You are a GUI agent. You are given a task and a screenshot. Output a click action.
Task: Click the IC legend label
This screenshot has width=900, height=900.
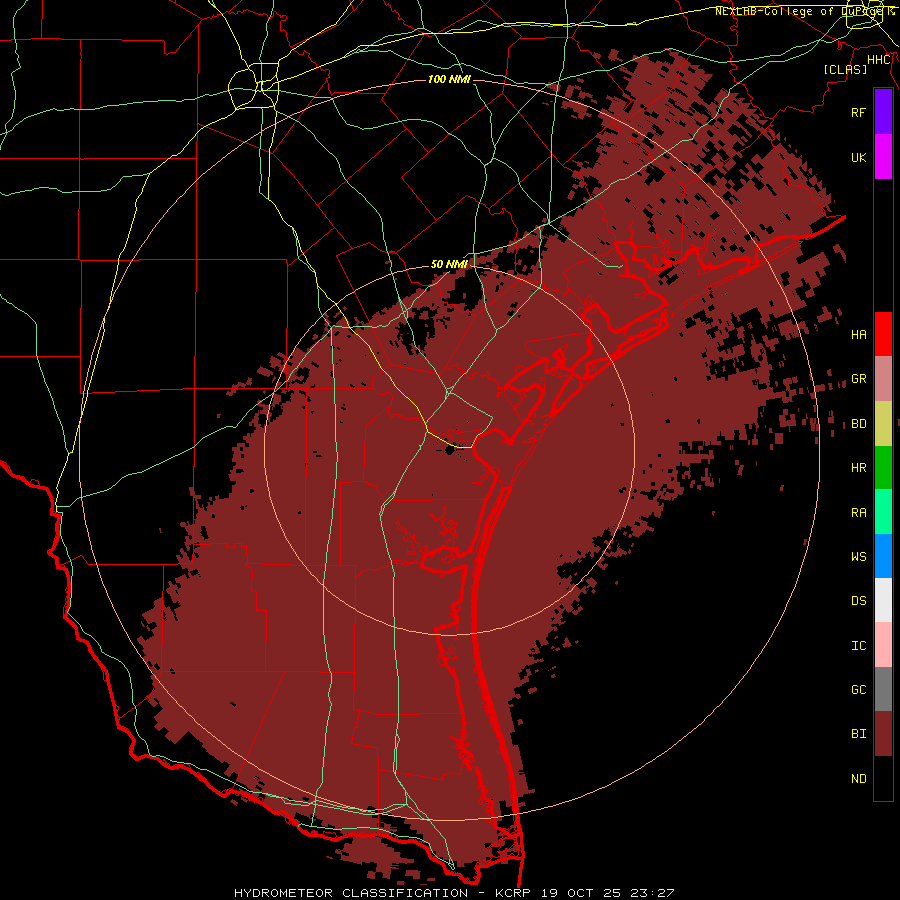pyautogui.click(x=859, y=646)
